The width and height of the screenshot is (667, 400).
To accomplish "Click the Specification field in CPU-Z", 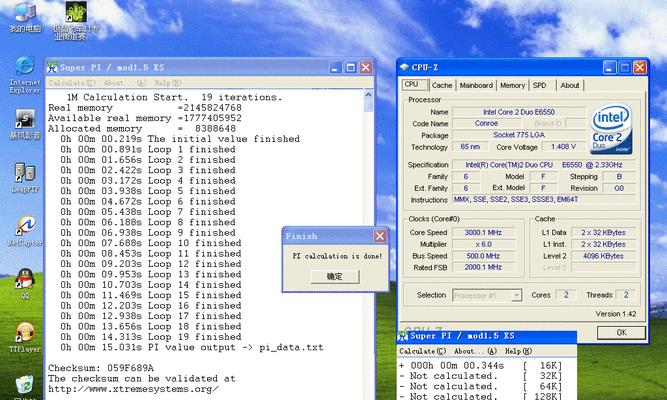I will coord(544,165).
